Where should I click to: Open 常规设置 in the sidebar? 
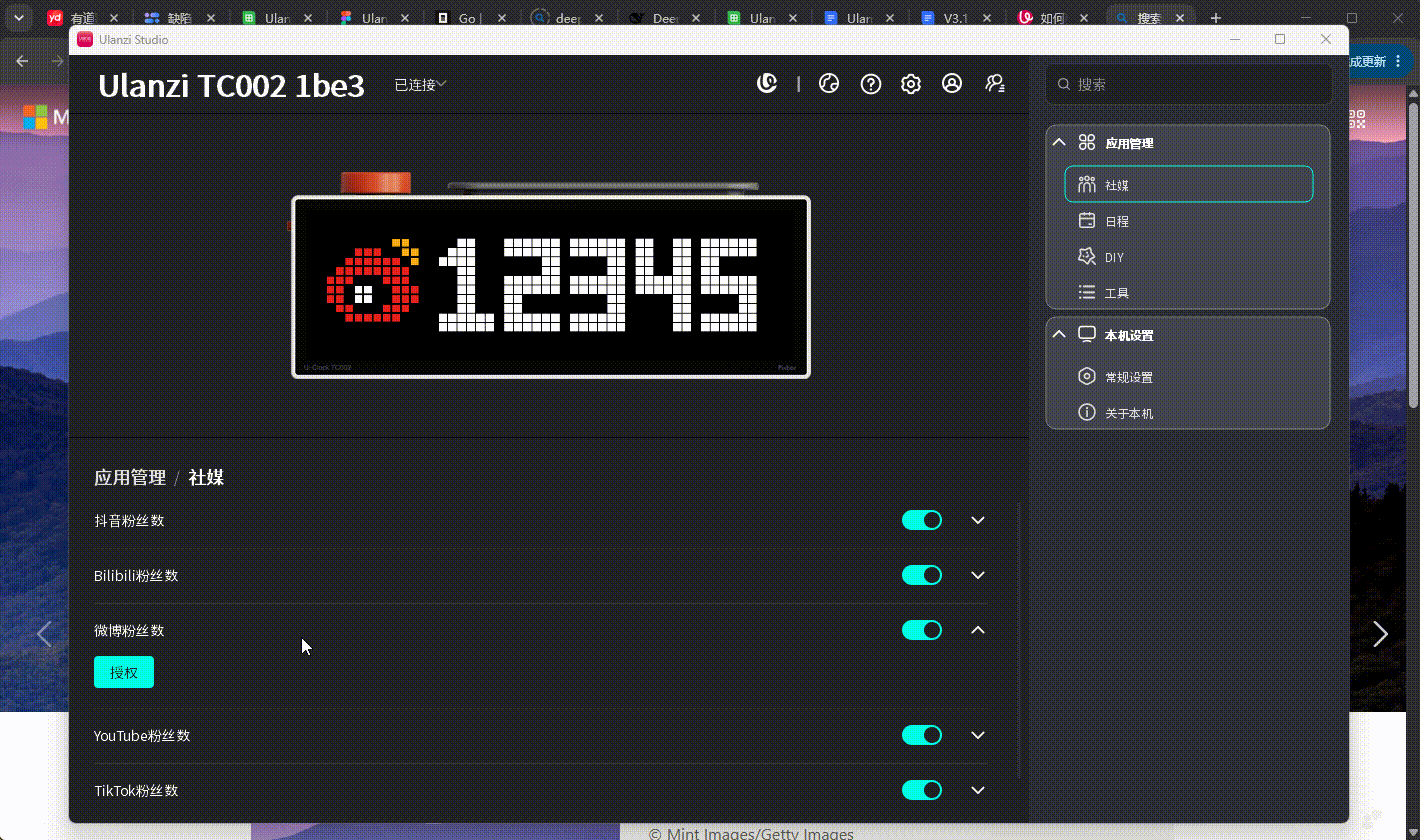click(x=1189, y=377)
